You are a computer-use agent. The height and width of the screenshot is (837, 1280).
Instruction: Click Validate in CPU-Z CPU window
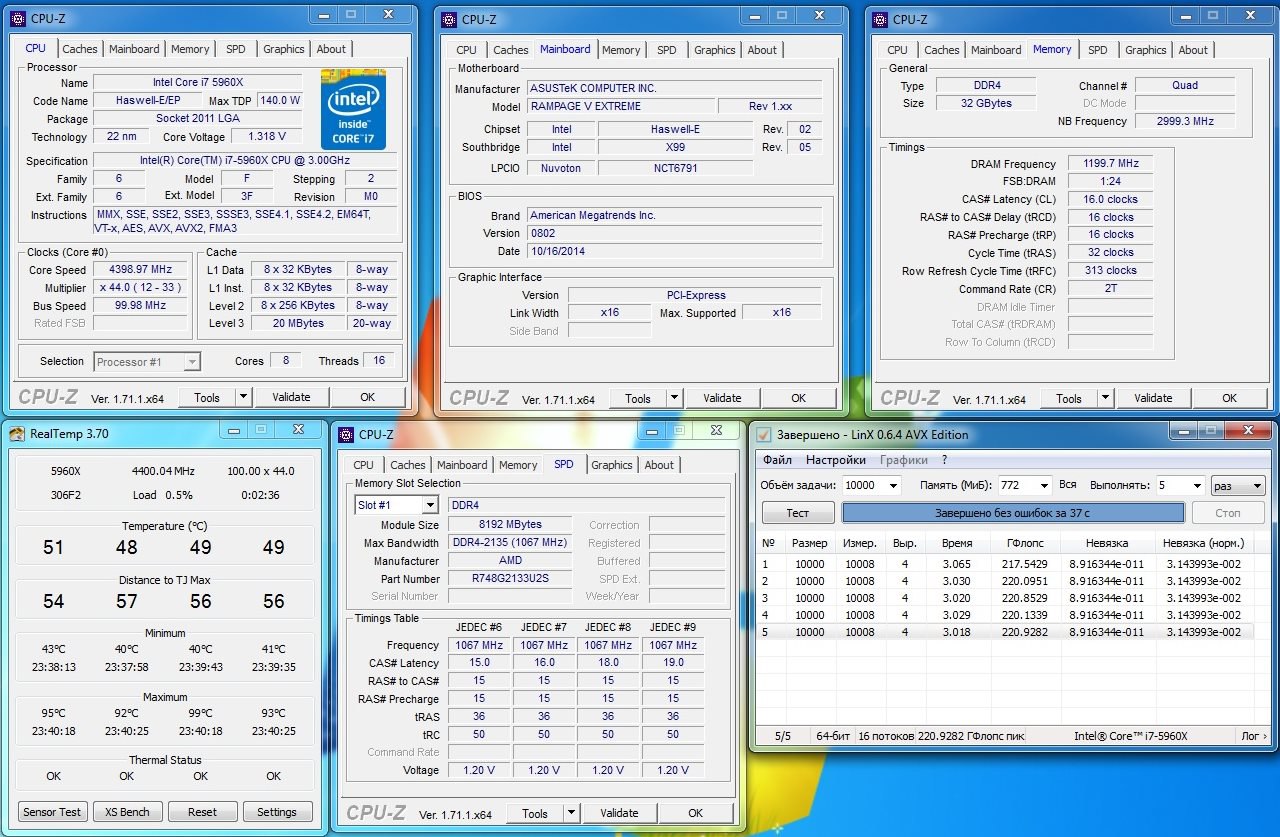tap(291, 397)
